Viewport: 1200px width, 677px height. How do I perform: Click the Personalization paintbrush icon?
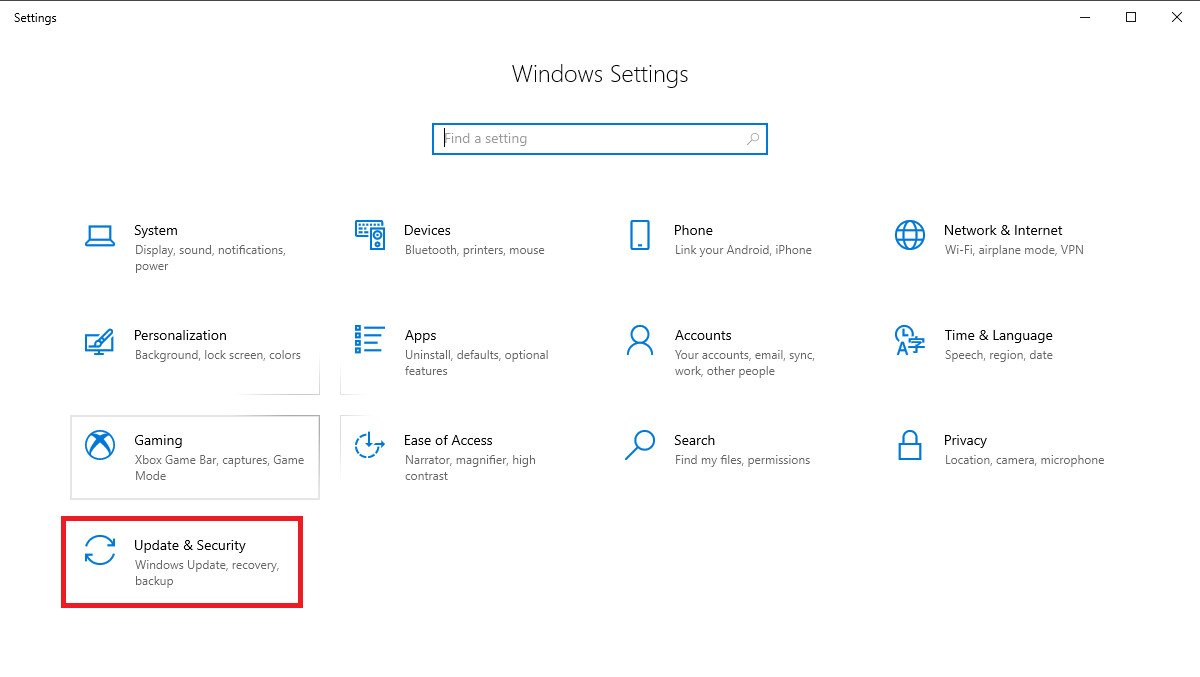click(100, 341)
